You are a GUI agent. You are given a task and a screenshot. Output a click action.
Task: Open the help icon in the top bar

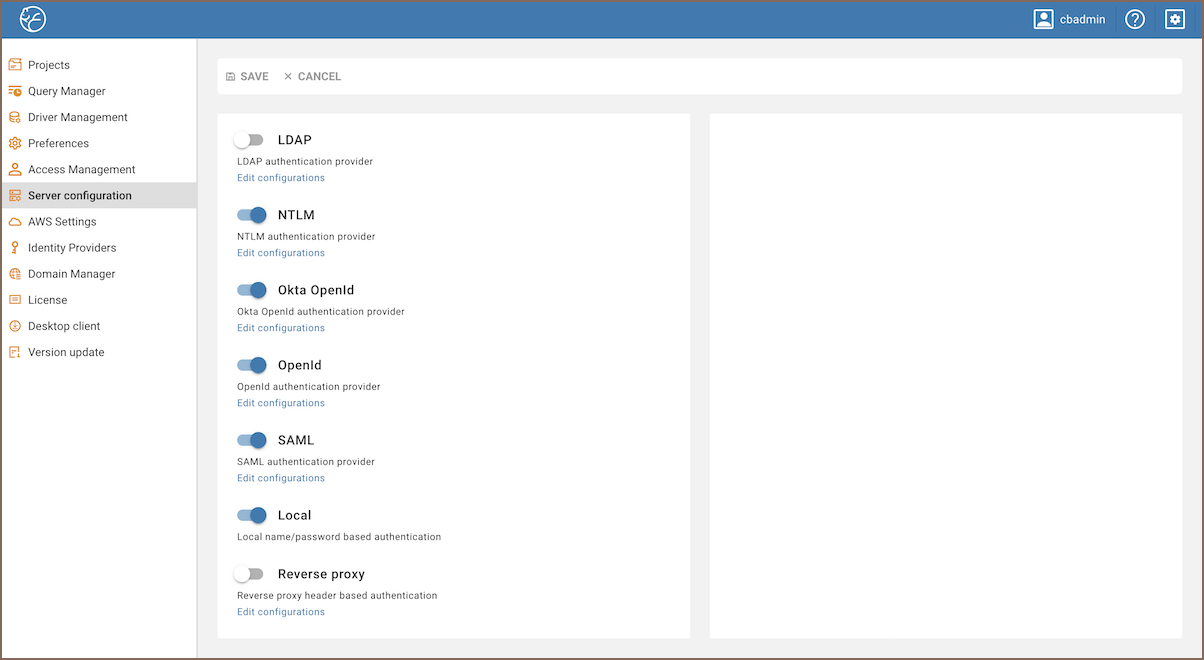pos(1134,18)
